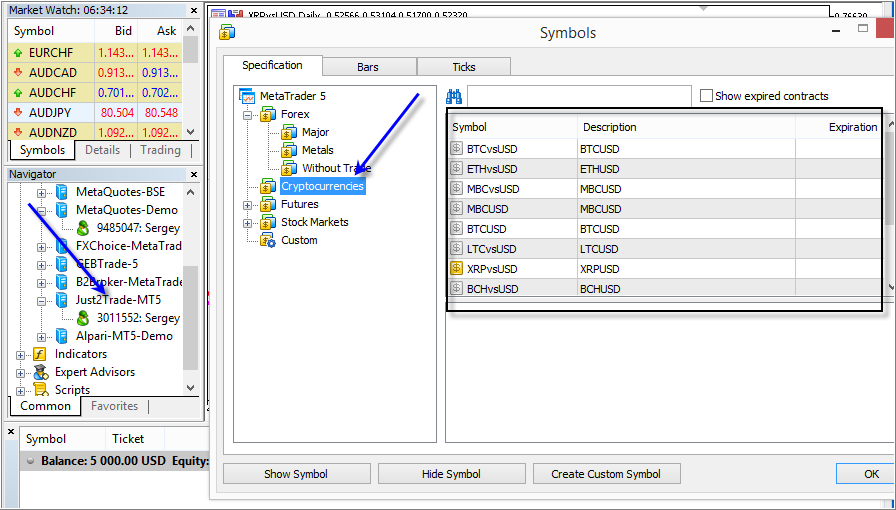Screen dimensions: 896x510
Task: Switch to the Bars tab
Action: [x=369, y=67]
